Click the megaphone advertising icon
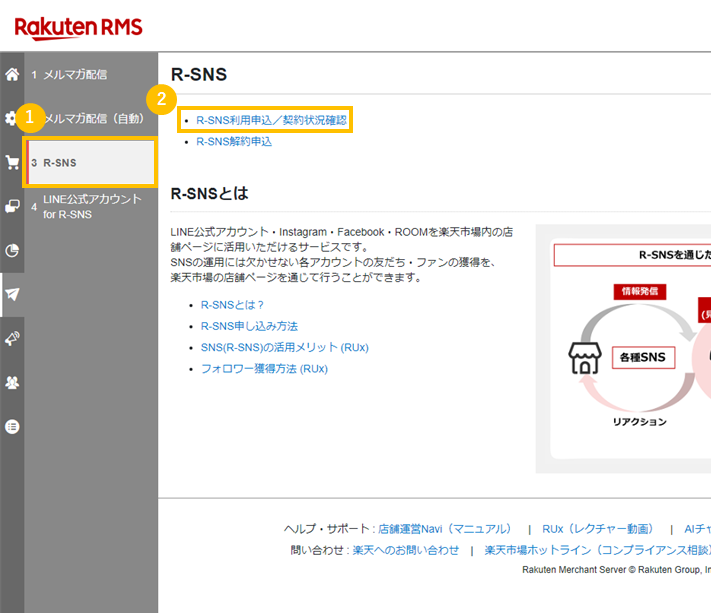This screenshot has height=613, width=711. tap(12, 338)
